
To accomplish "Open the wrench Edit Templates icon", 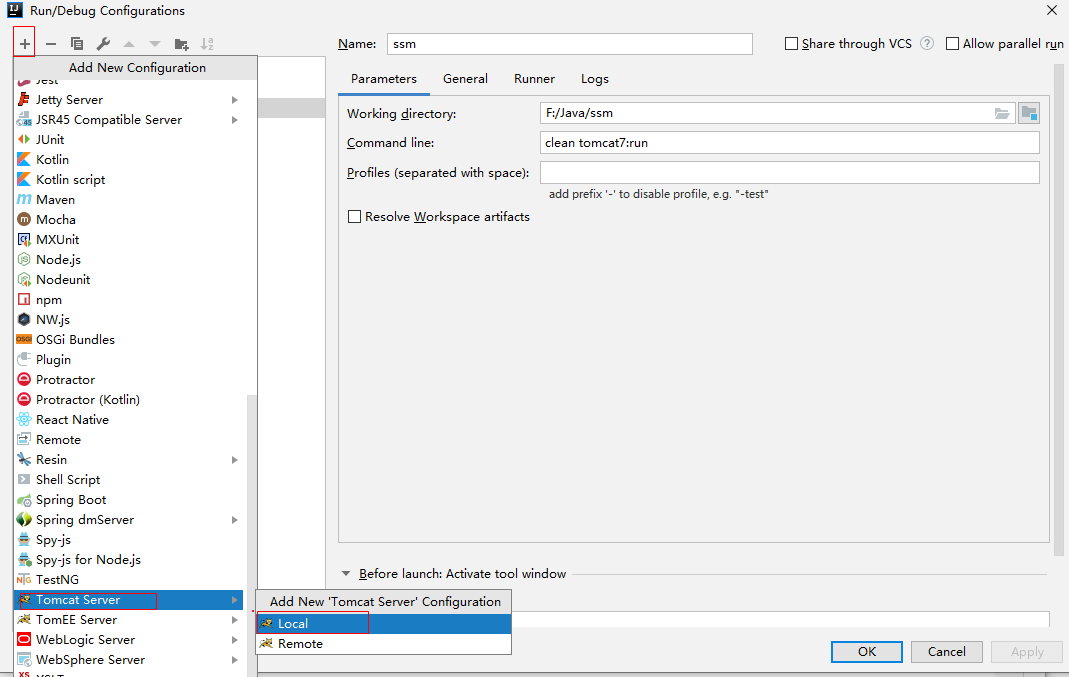I will [x=103, y=44].
